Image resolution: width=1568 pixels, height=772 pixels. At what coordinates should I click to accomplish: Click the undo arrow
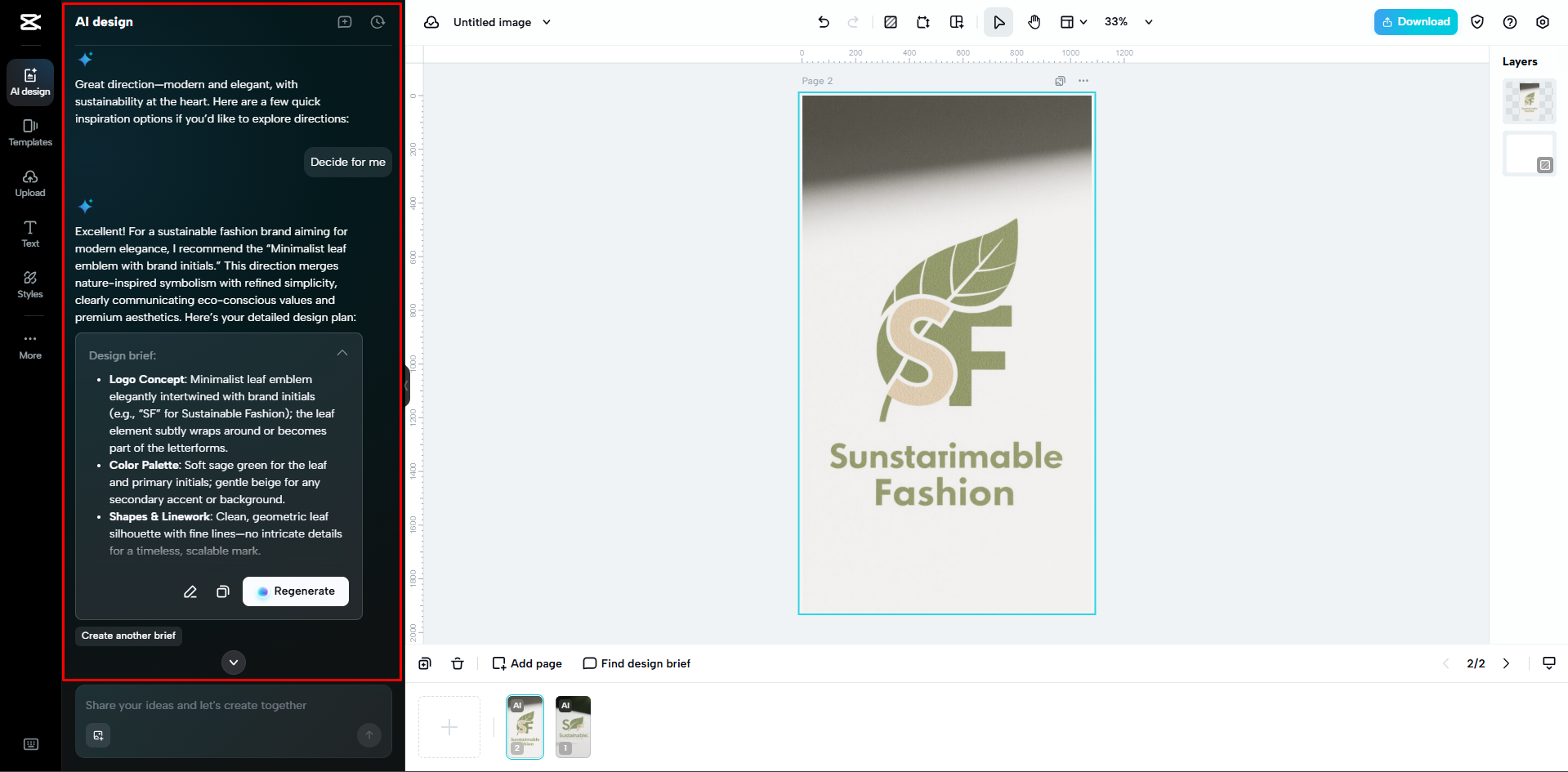(x=823, y=22)
